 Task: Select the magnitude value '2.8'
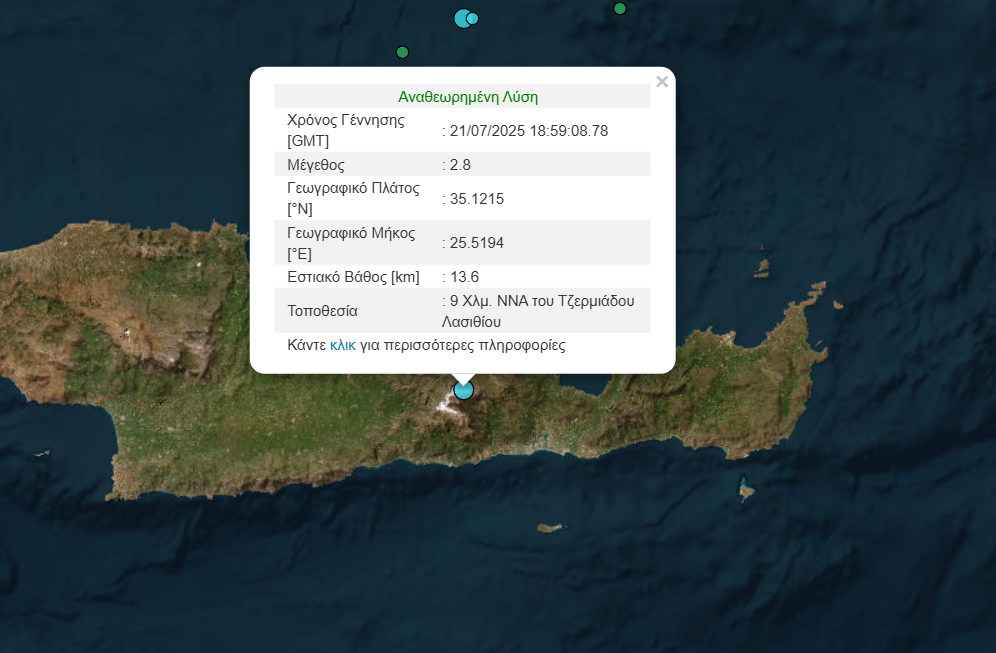[x=461, y=165]
